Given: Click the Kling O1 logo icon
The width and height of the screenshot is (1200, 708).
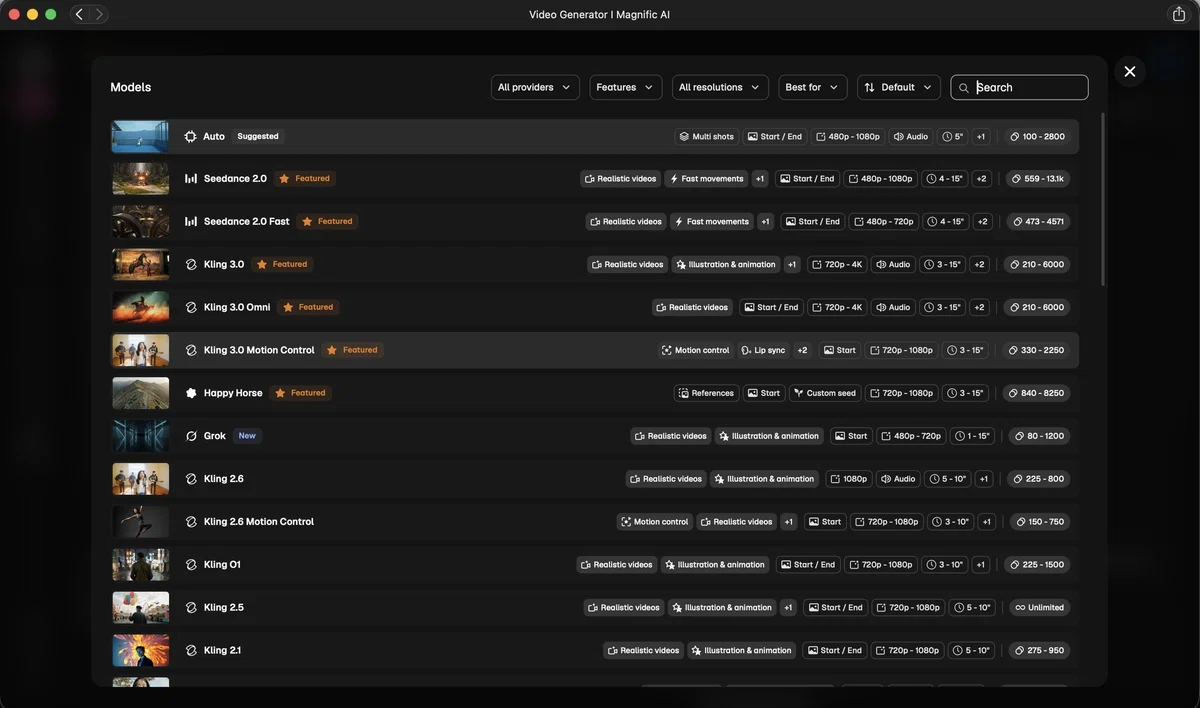Looking at the screenshot, I should [x=191, y=565].
